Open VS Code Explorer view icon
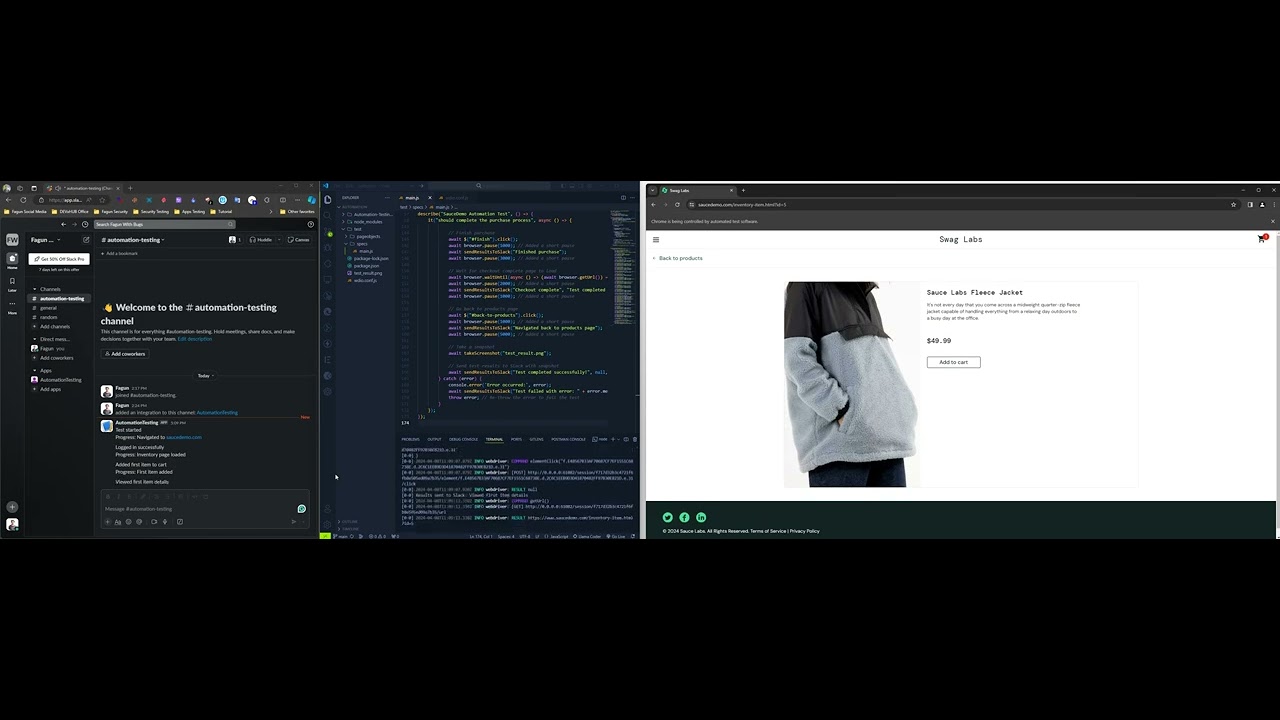This screenshot has height=720, width=1280. point(328,199)
